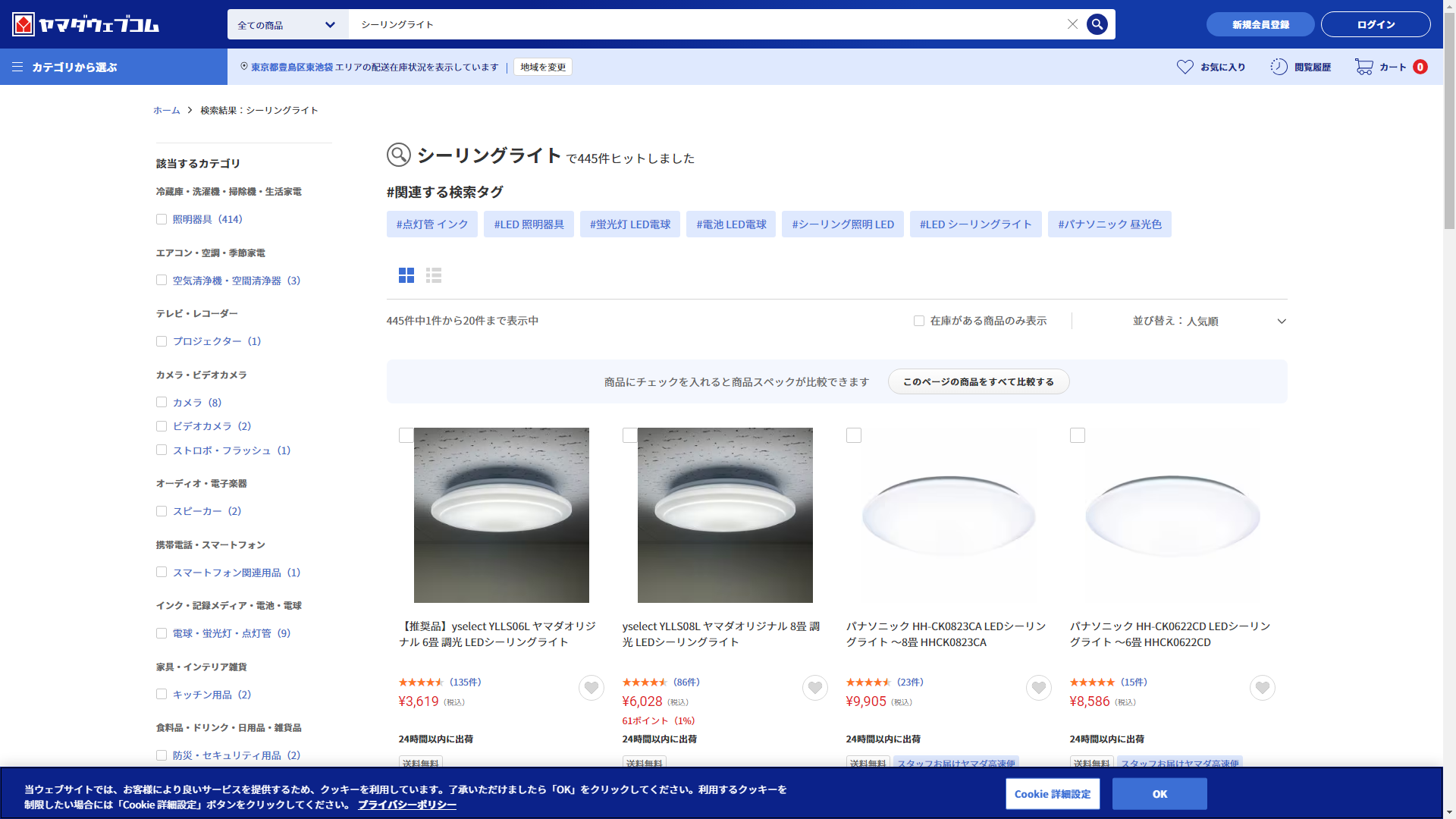Open favorites (お気に入り) list
Viewport: 1456px width, 819px height.
pos(1211,67)
